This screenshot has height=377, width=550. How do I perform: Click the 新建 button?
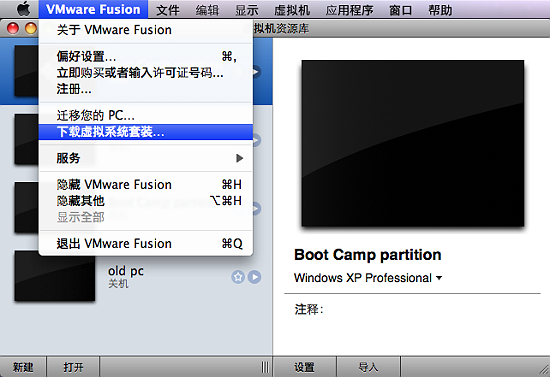pyautogui.click(x=23, y=367)
